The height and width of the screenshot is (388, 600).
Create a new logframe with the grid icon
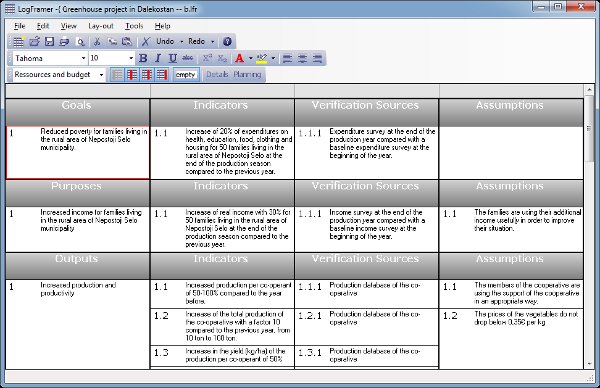[18, 41]
